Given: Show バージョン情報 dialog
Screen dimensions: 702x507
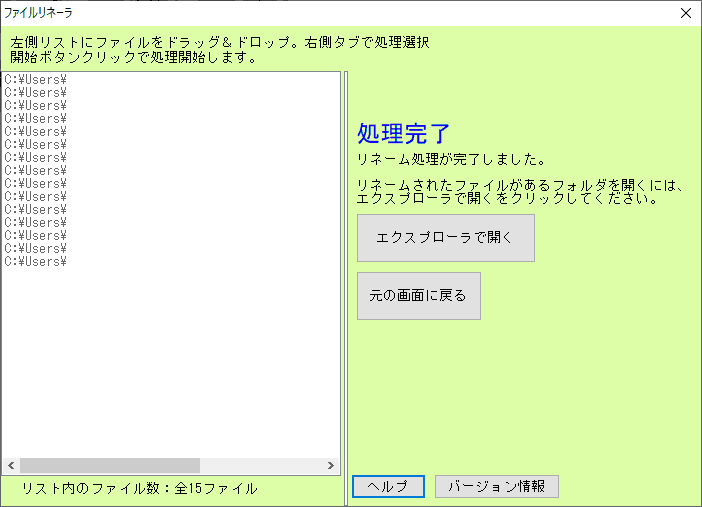Looking at the screenshot, I should point(496,486).
